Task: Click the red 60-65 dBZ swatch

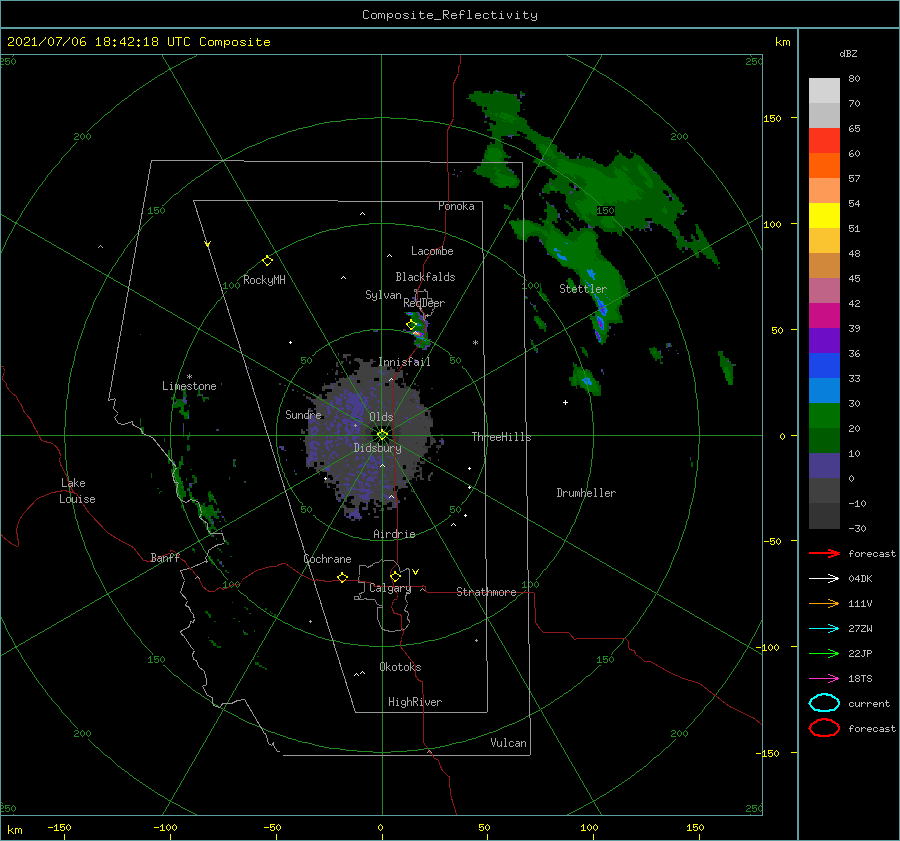Action: tap(824, 141)
